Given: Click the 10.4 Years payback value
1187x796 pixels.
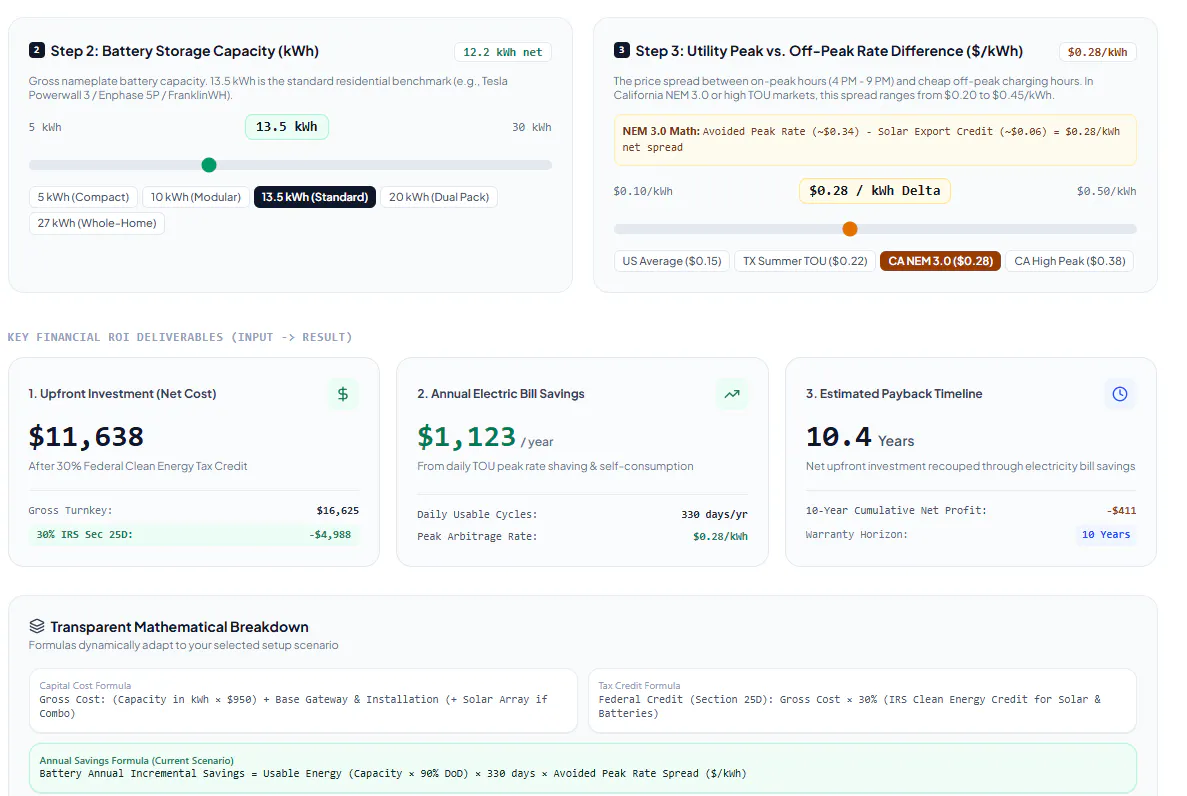Looking at the screenshot, I should pos(860,437).
